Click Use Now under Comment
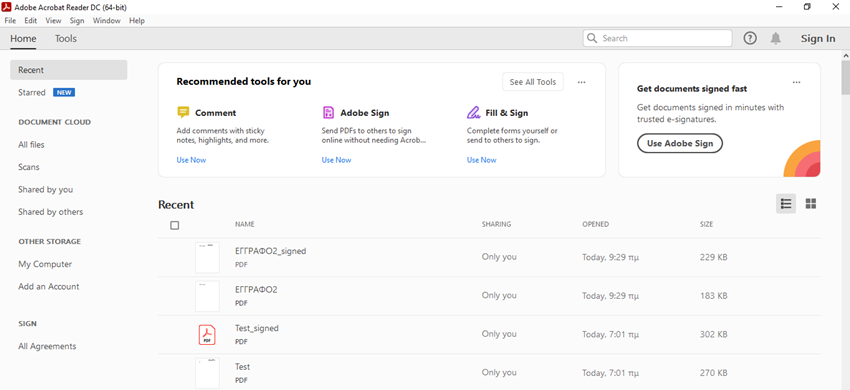This screenshot has height=390, width=850. [x=191, y=160]
